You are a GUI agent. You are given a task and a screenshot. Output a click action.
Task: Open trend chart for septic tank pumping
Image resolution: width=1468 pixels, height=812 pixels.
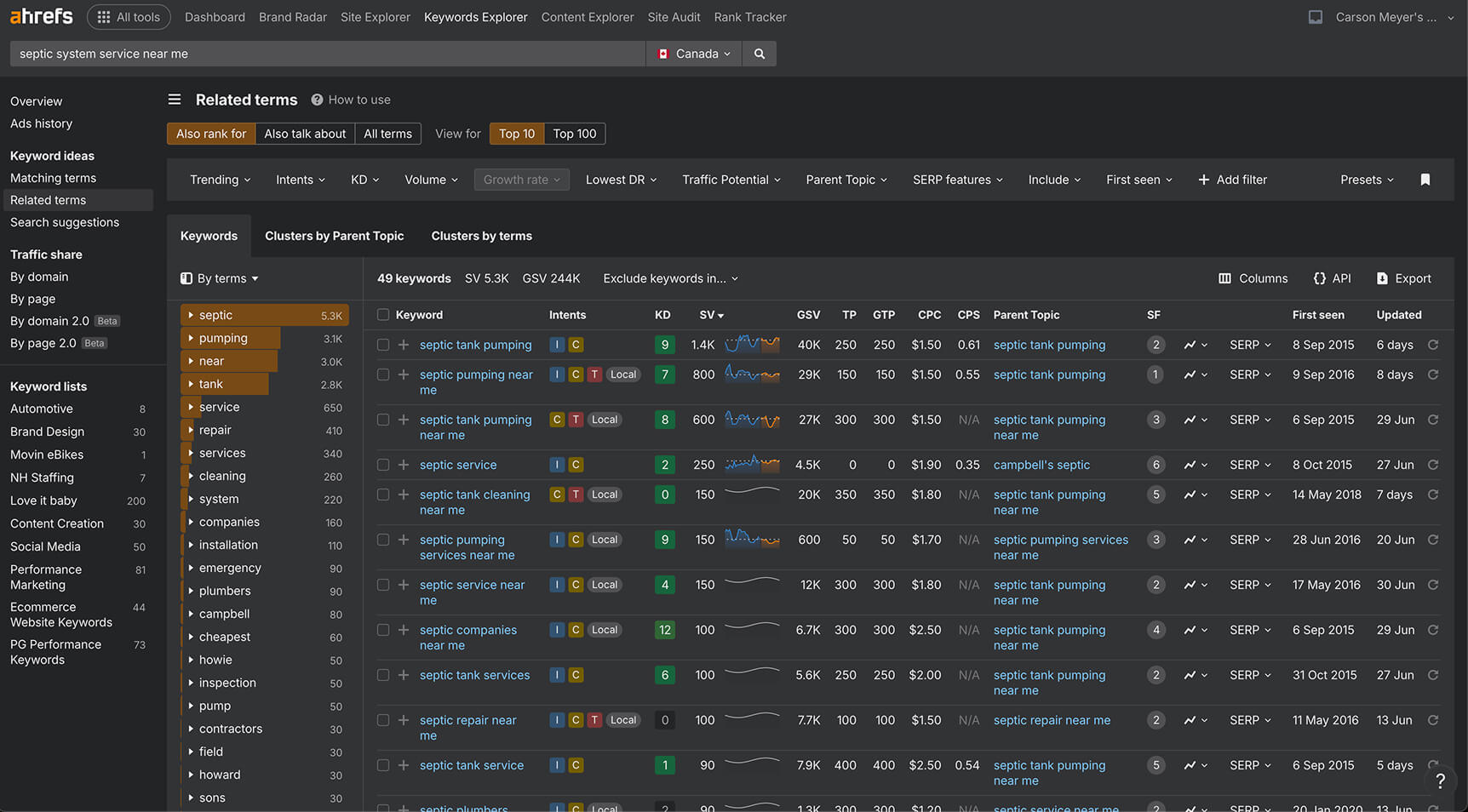coord(1195,345)
